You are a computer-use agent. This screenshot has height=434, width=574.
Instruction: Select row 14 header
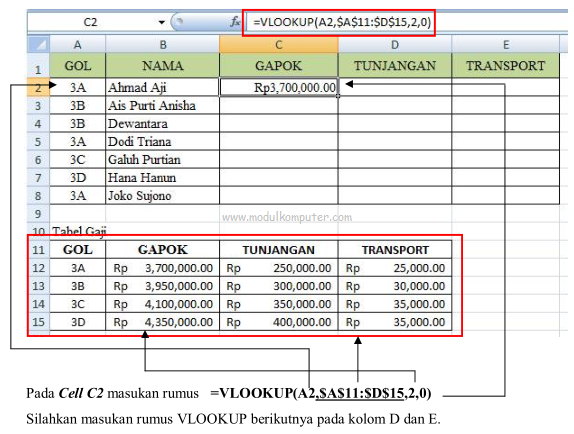[x=38, y=304]
